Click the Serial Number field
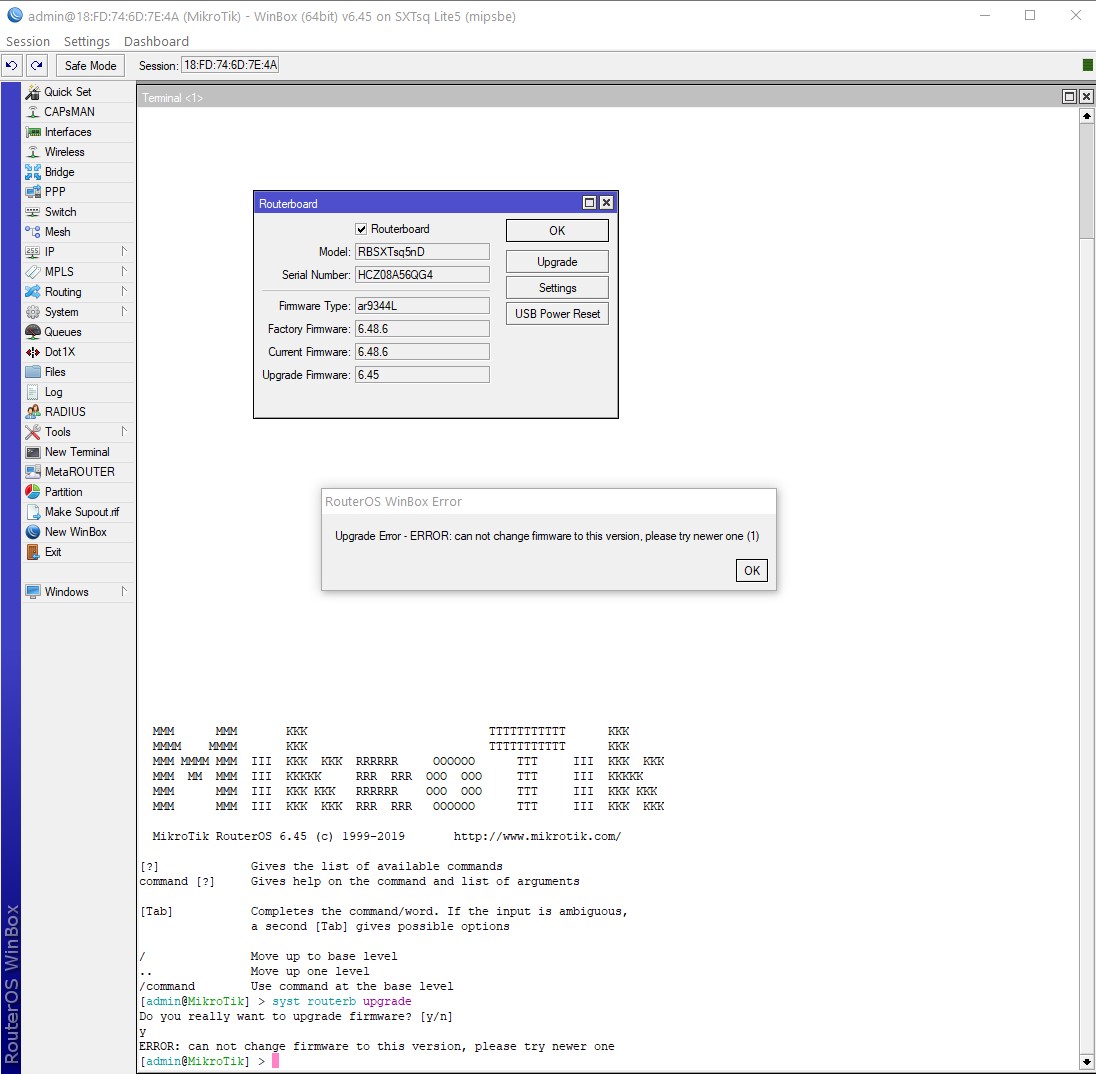 point(423,275)
